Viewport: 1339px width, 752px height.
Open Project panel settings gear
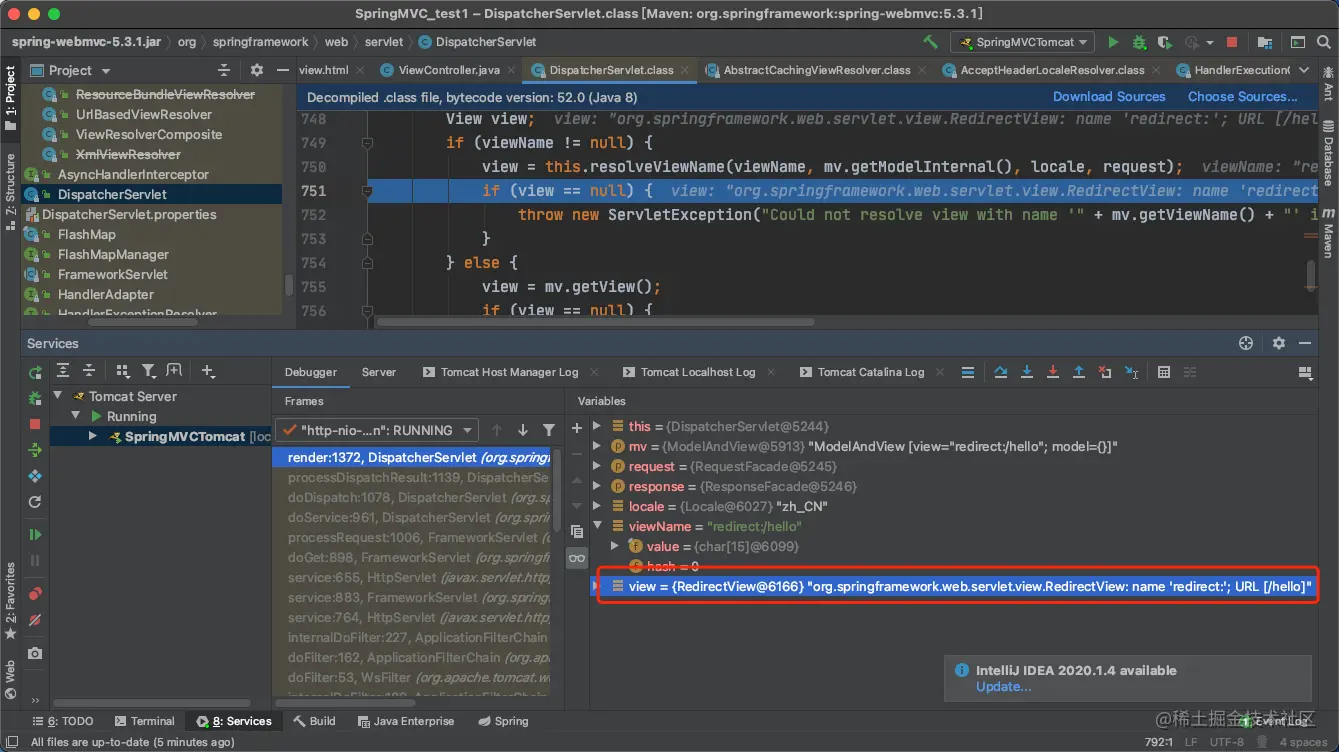257,70
